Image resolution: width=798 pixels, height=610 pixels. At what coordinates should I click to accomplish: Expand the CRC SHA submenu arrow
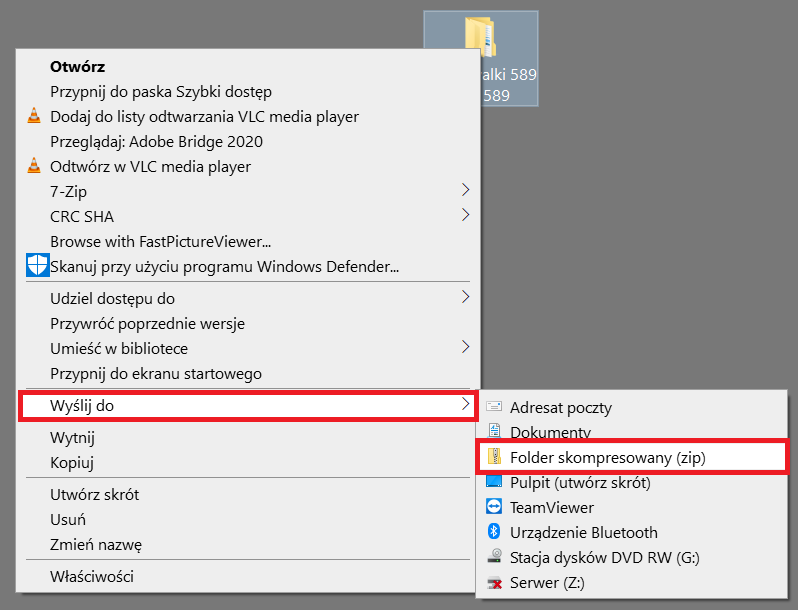(x=465, y=214)
